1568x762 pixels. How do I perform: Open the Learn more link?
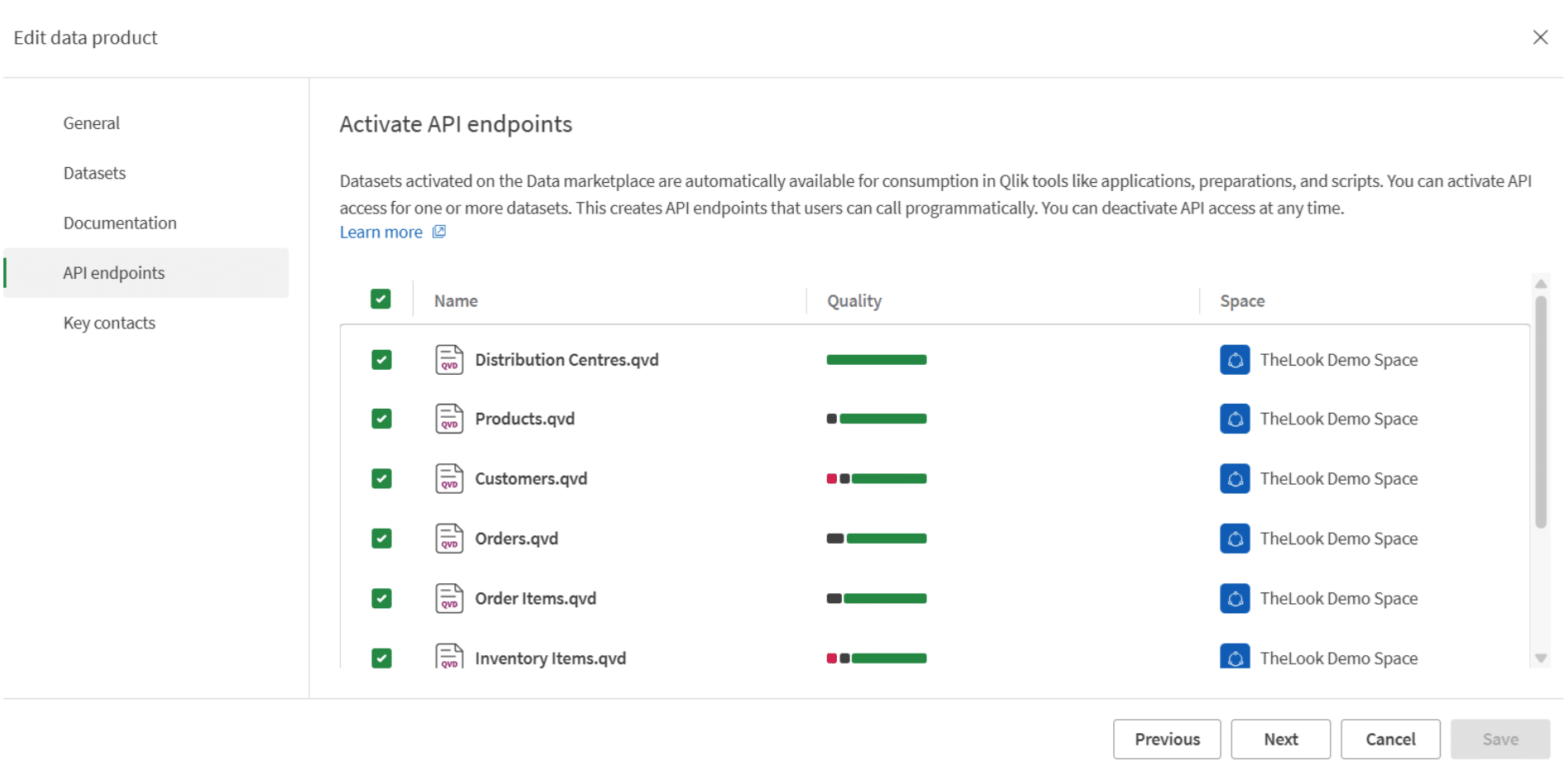click(x=381, y=232)
